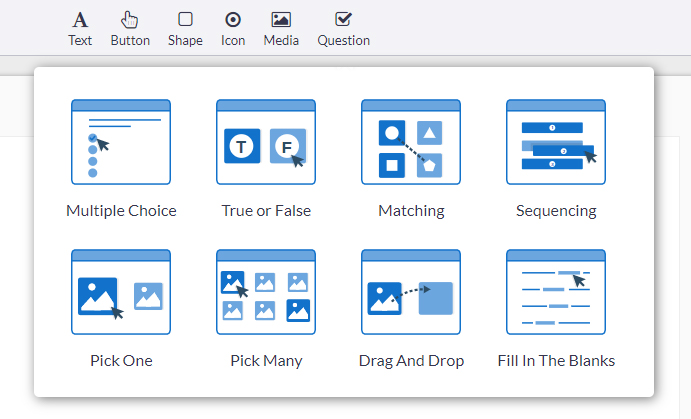Click the Matching label text

click(x=411, y=211)
